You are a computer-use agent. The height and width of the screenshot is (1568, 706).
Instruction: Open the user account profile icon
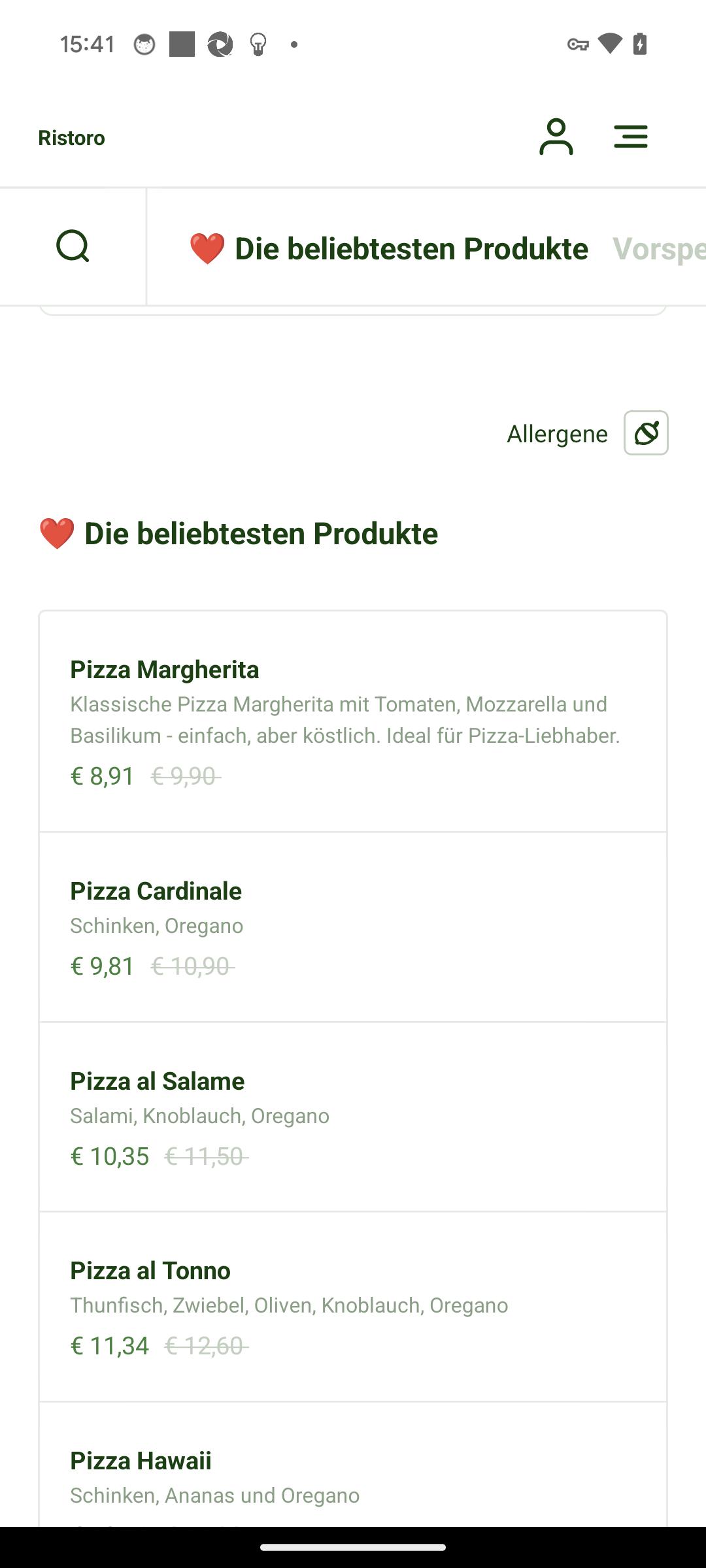[x=556, y=137]
